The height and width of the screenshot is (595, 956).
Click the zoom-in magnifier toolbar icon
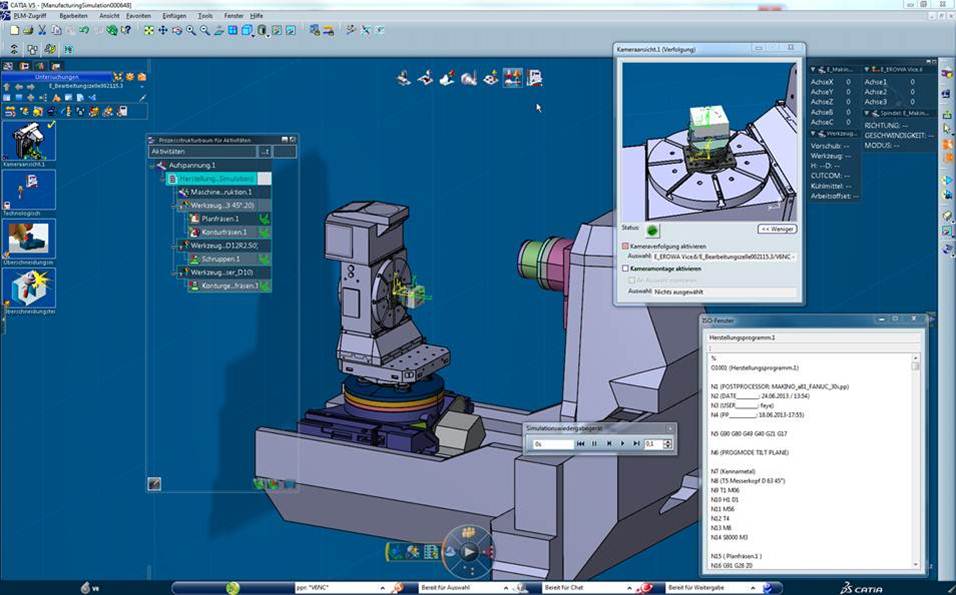point(191,31)
